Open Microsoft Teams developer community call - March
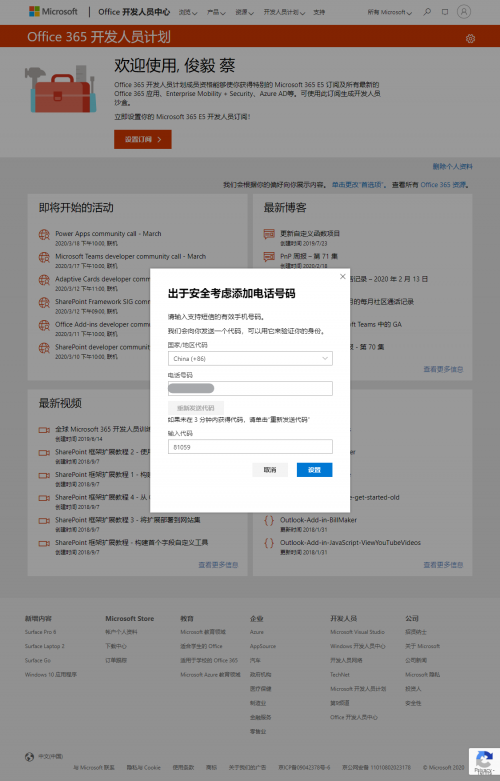The width and height of the screenshot is (500, 781). [130, 257]
